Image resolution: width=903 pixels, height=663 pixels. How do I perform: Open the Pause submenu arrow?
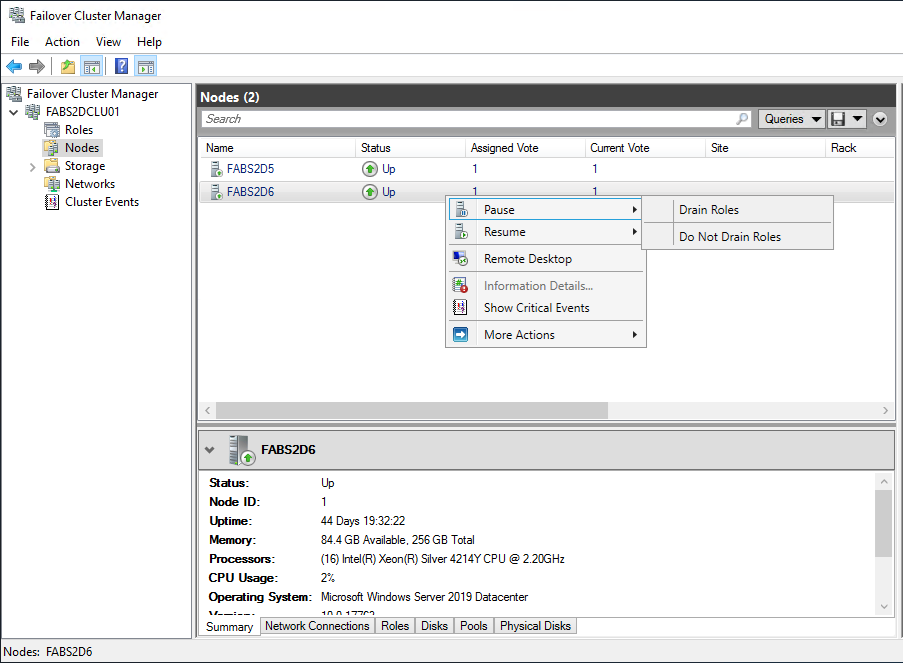[635, 210]
